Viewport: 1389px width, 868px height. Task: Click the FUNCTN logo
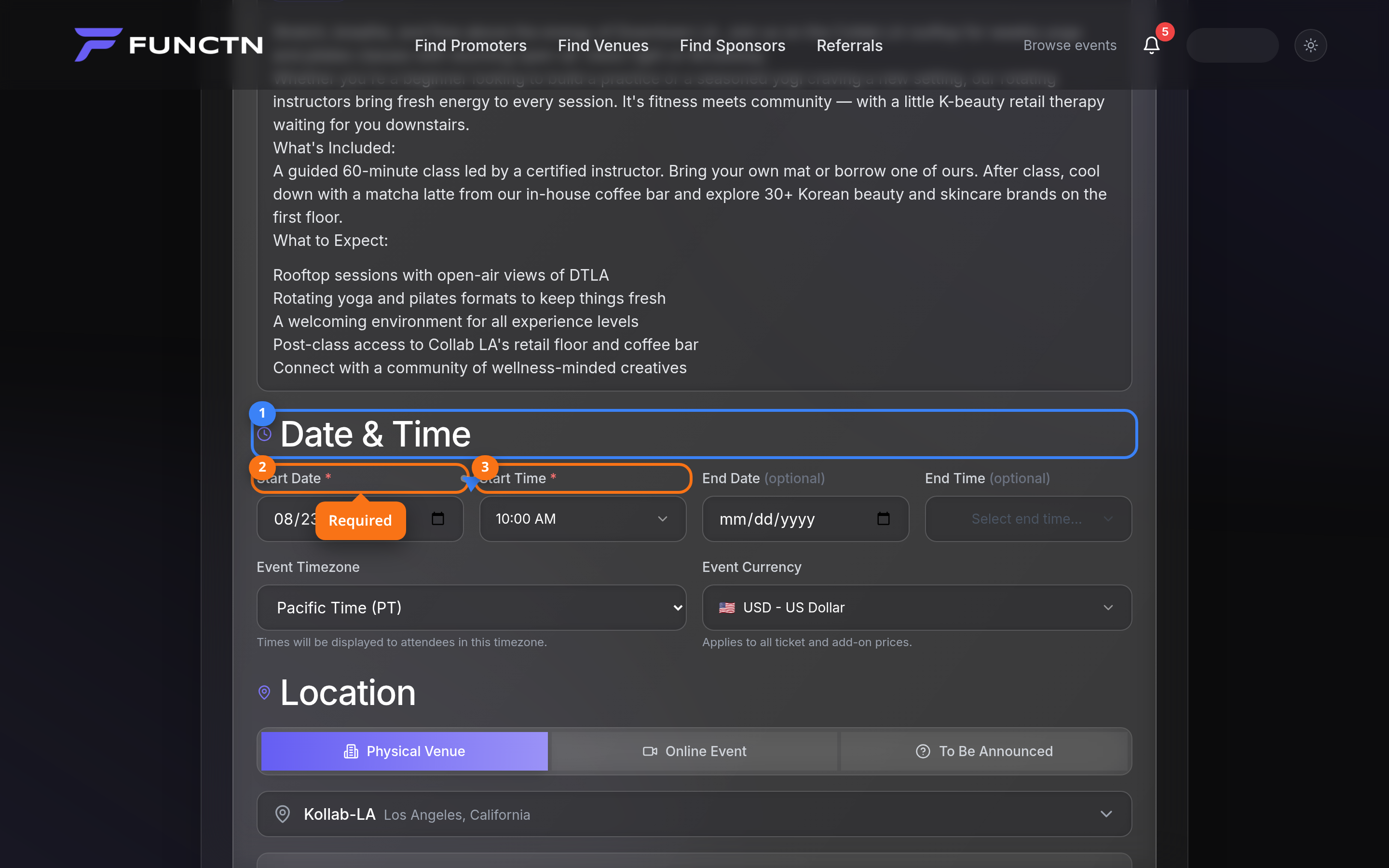pos(169,45)
